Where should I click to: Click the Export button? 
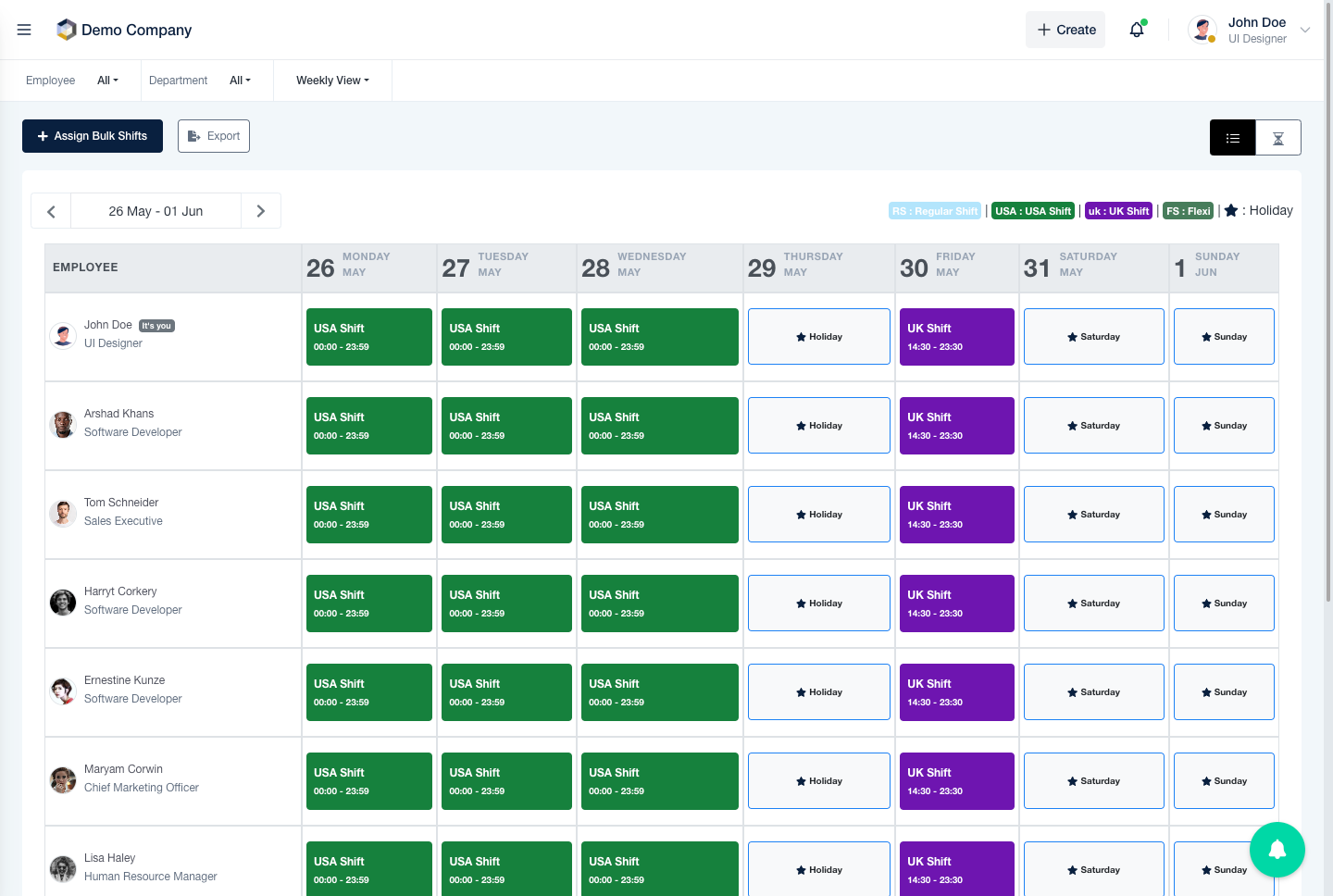(214, 136)
